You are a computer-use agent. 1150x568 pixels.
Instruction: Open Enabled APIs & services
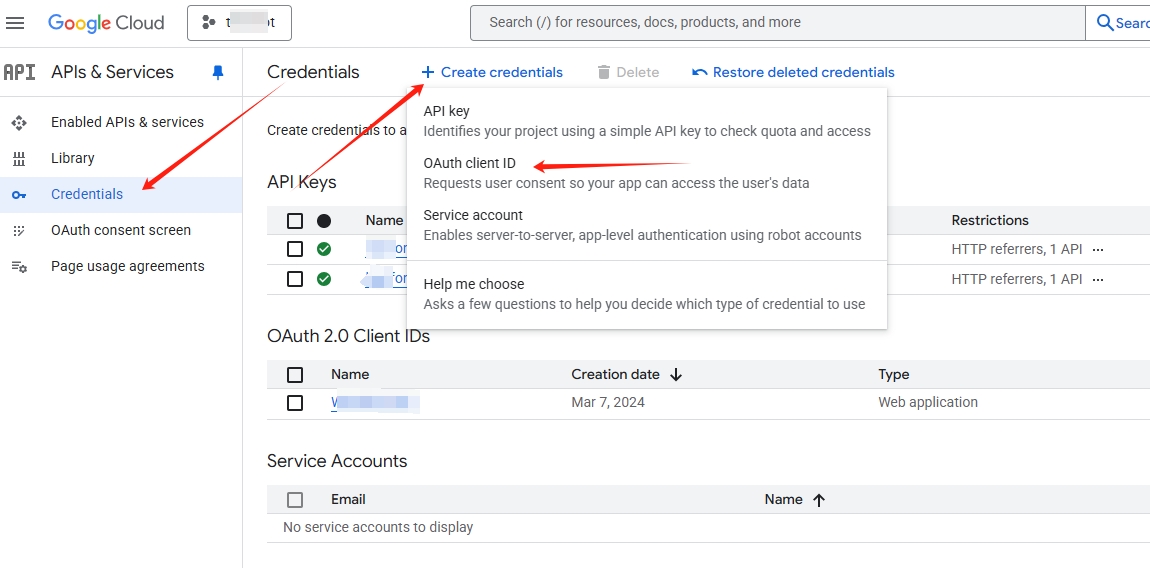click(x=128, y=122)
